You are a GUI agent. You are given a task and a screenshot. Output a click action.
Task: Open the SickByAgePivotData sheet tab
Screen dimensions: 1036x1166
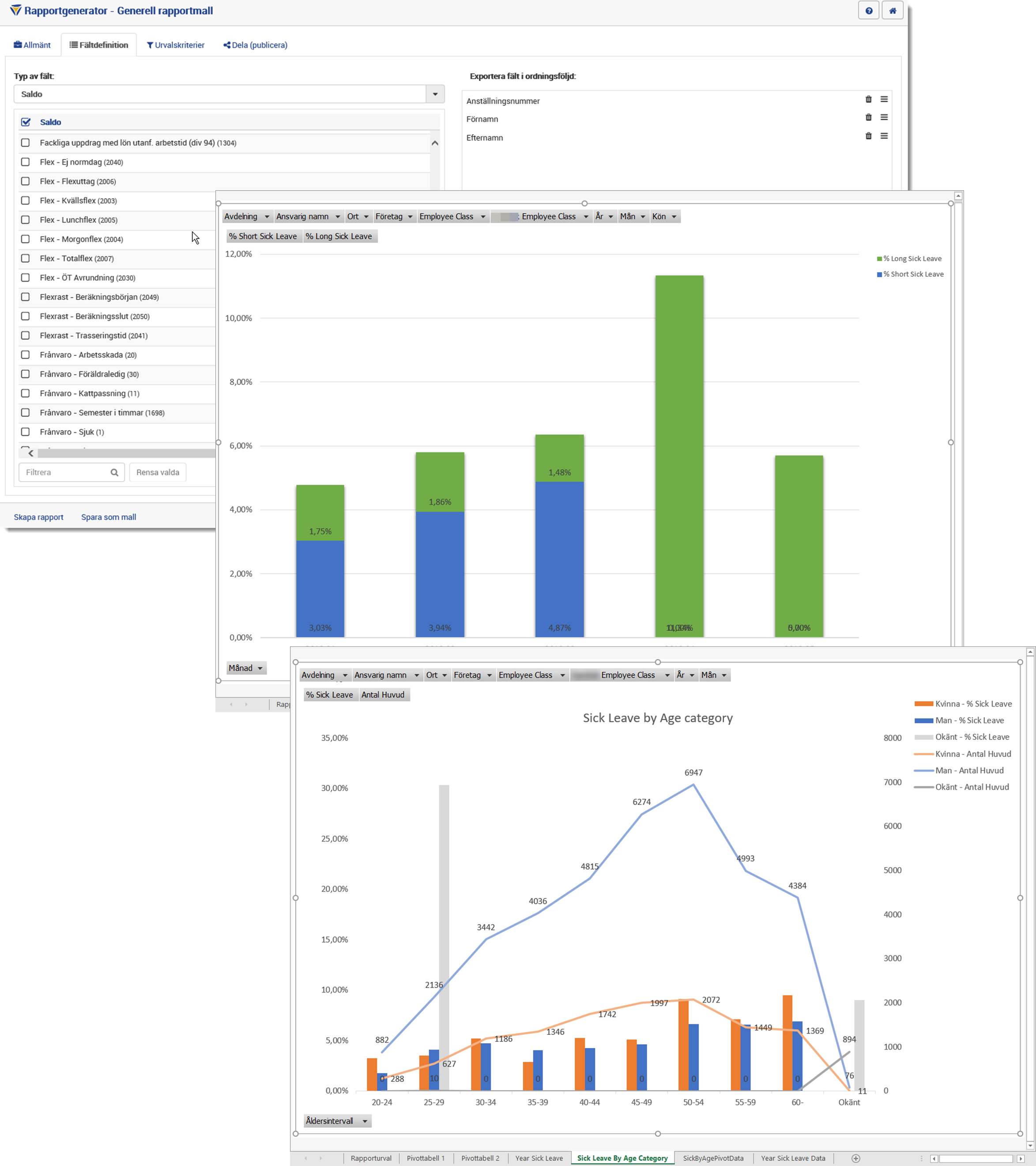[713, 1158]
